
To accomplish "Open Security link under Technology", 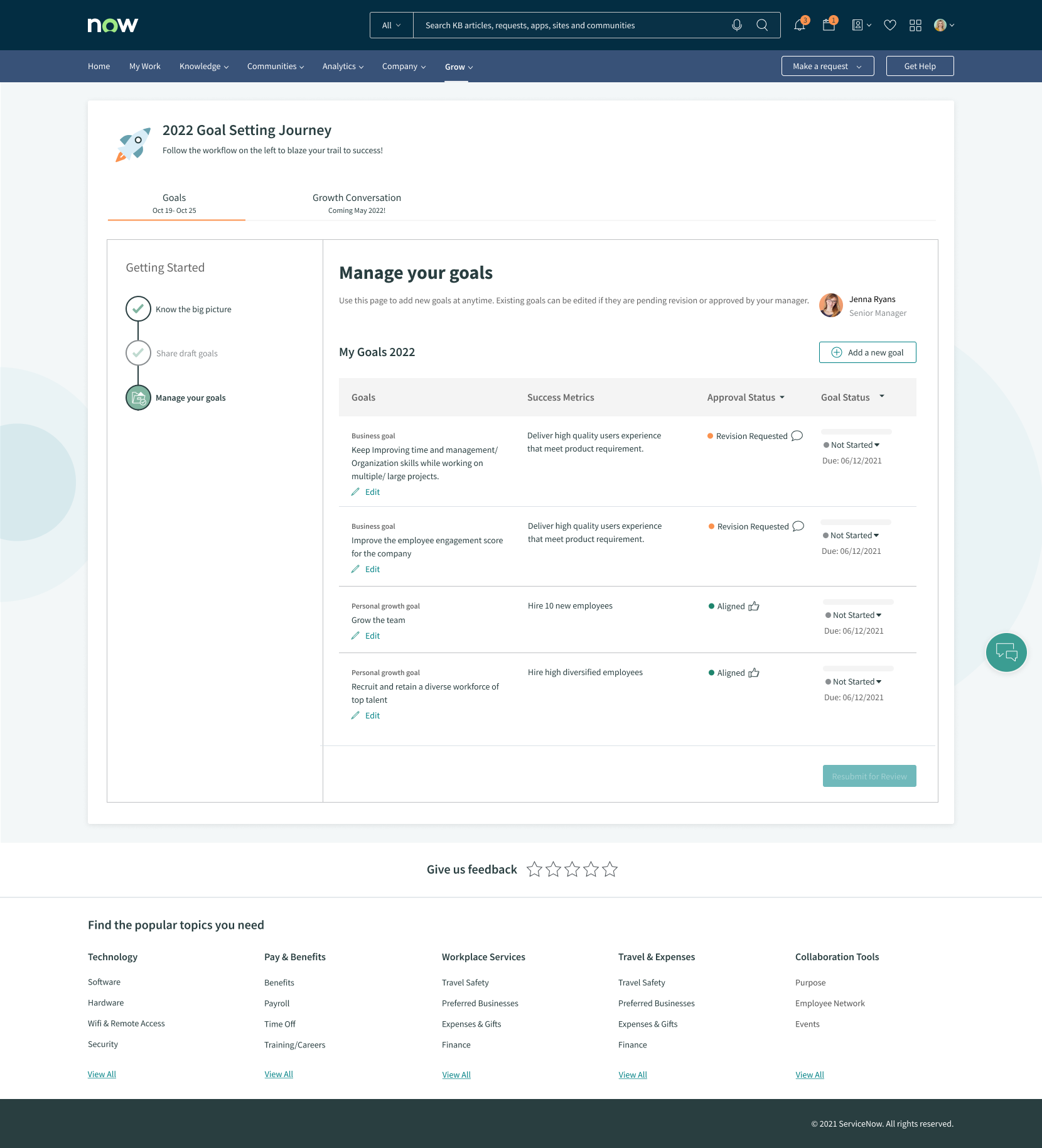I will tap(103, 1044).
